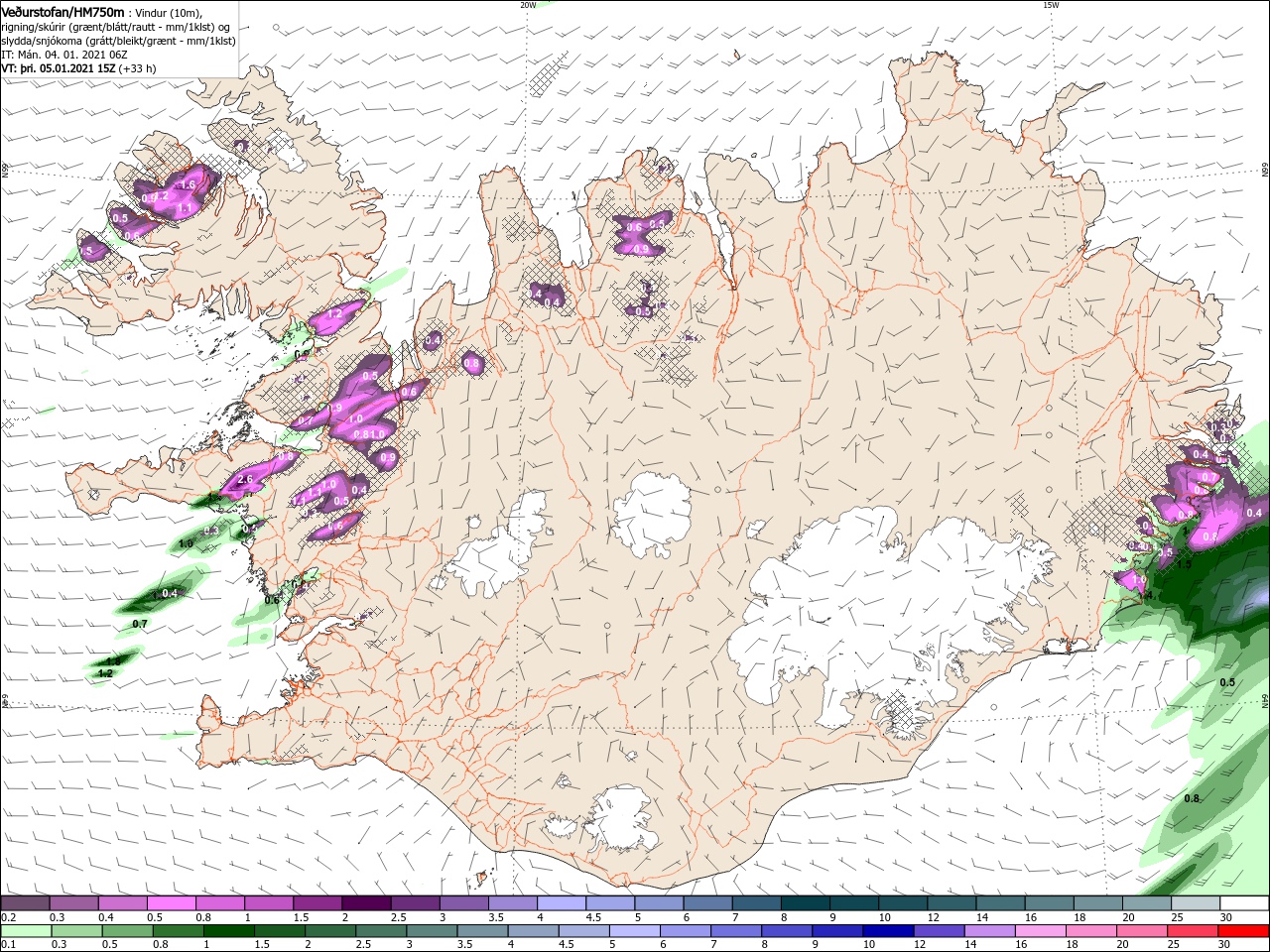Viewport: 1270px width, 952px height.
Task: Pick the violet swatch at 12 in lower legend
Action: (940, 931)
